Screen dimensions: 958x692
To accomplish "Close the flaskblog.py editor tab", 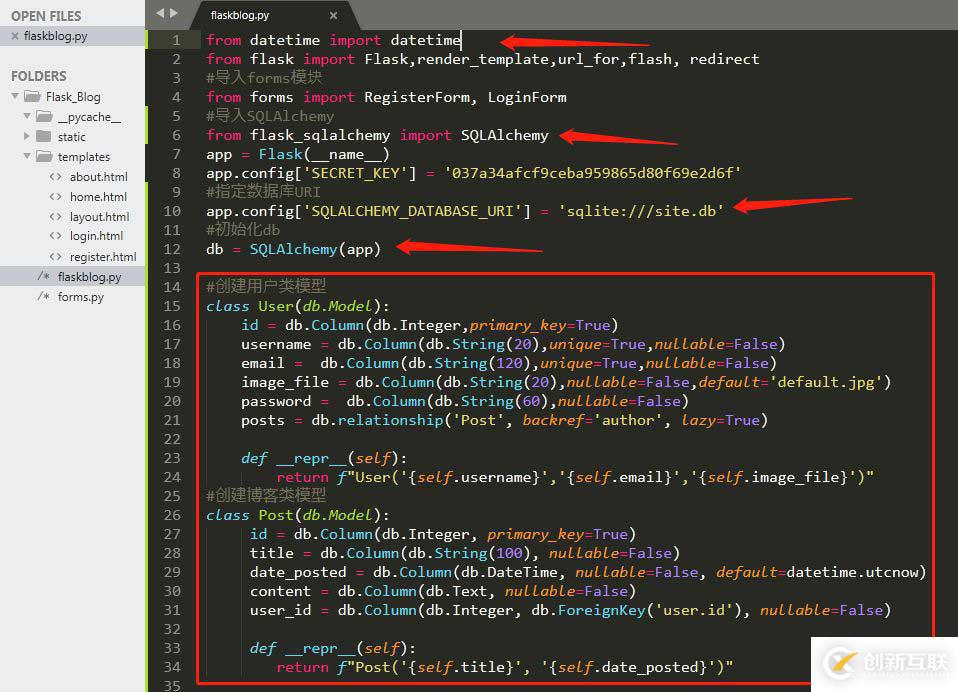I will tap(333, 15).
